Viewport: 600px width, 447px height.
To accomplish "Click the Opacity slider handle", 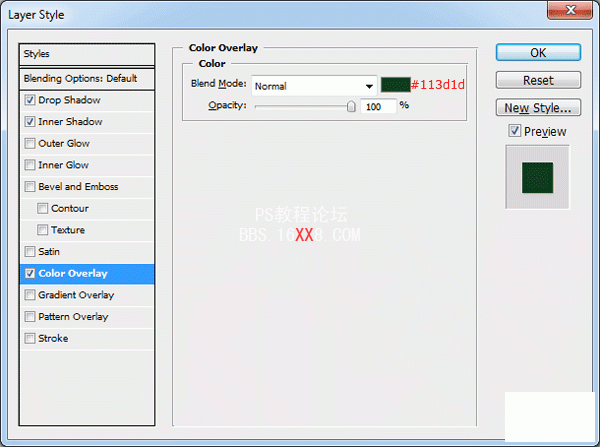I will click(351, 106).
